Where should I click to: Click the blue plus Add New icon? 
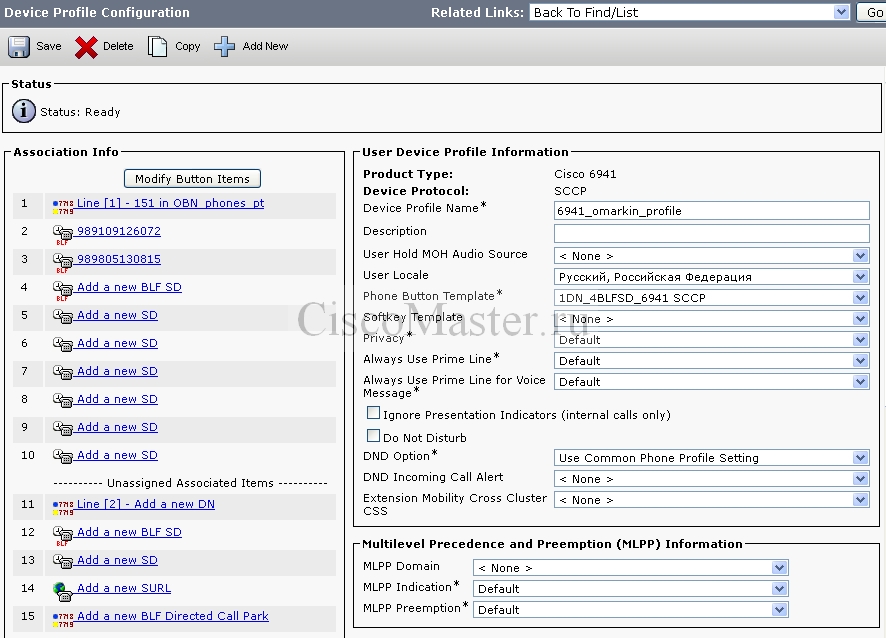point(224,46)
